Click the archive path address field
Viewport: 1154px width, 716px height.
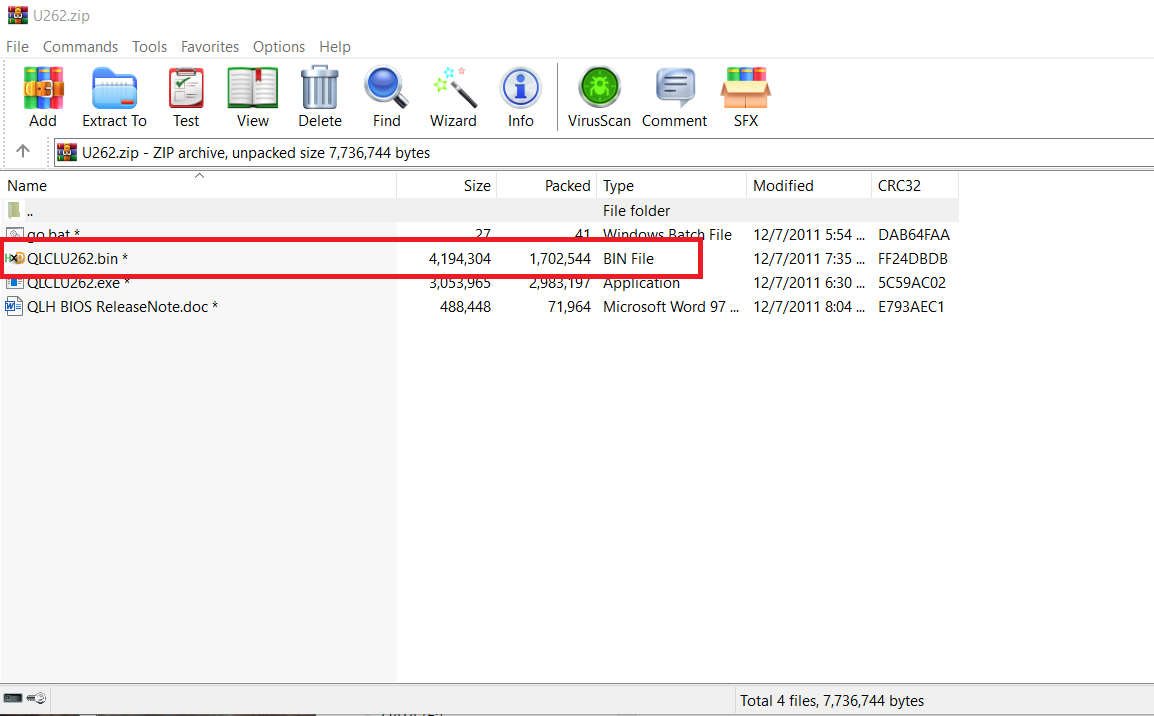tap(603, 152)
